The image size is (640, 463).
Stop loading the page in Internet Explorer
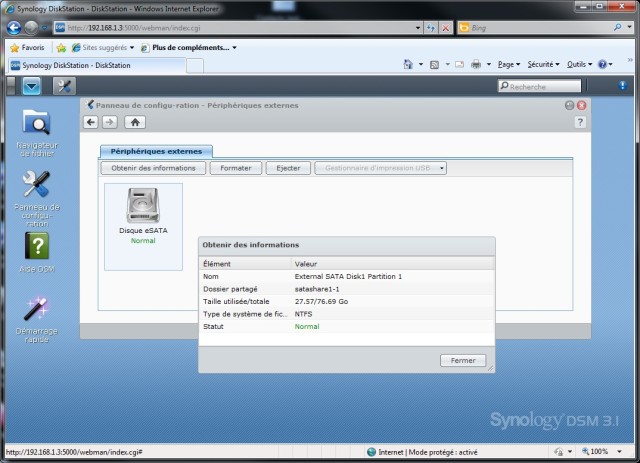tap(446, 28)
